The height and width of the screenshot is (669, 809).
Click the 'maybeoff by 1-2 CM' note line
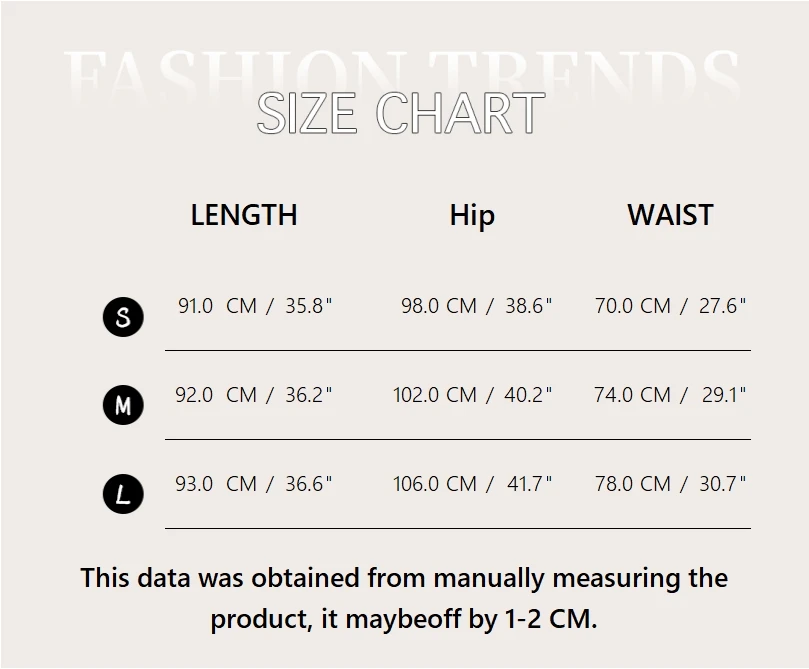[404, 619]
